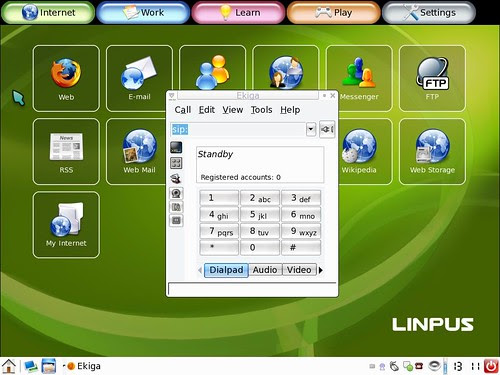Select the Dialpad tab
This screenshot has width=500, height=375.
pyautogui.click(x=226, y=270)
